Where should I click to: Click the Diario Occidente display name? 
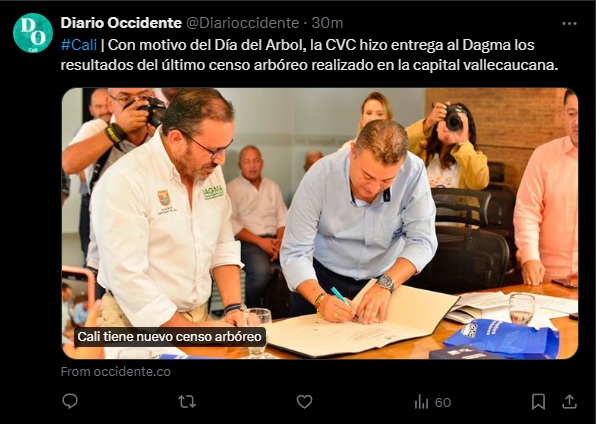(121, 23)
